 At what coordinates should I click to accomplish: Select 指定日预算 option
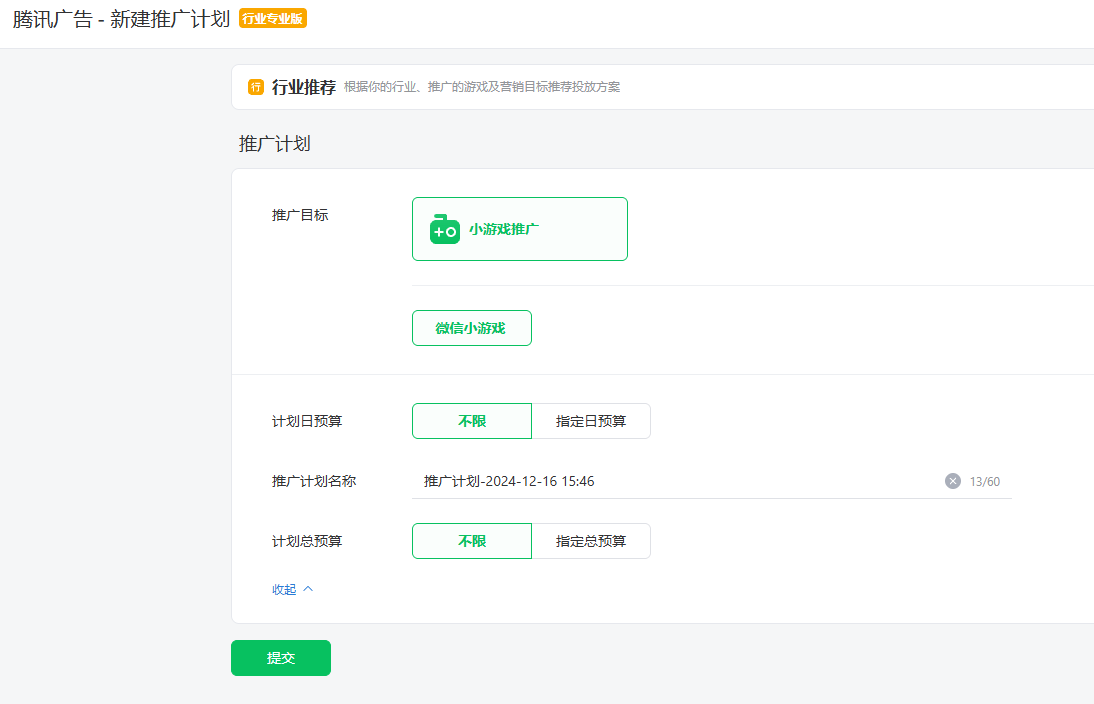pos(591,421)
